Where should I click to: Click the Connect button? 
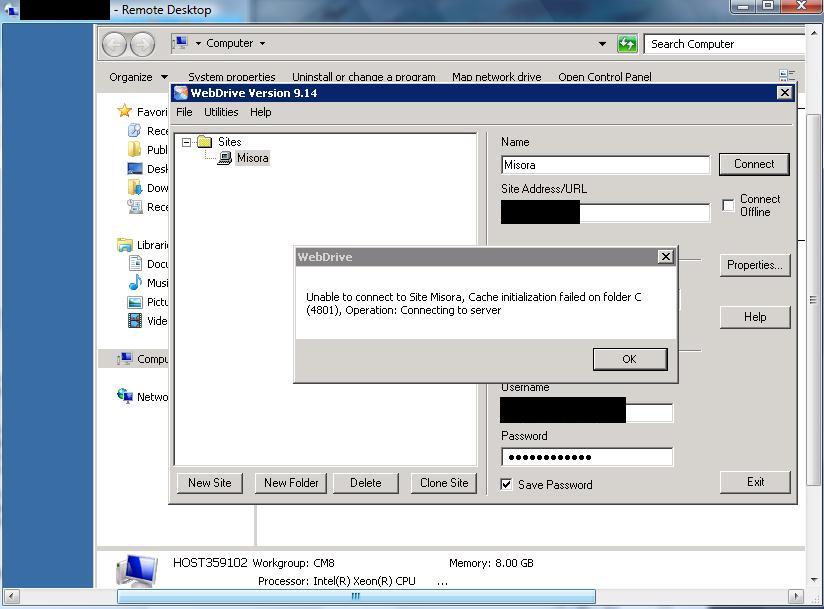(x=754, y=164)
